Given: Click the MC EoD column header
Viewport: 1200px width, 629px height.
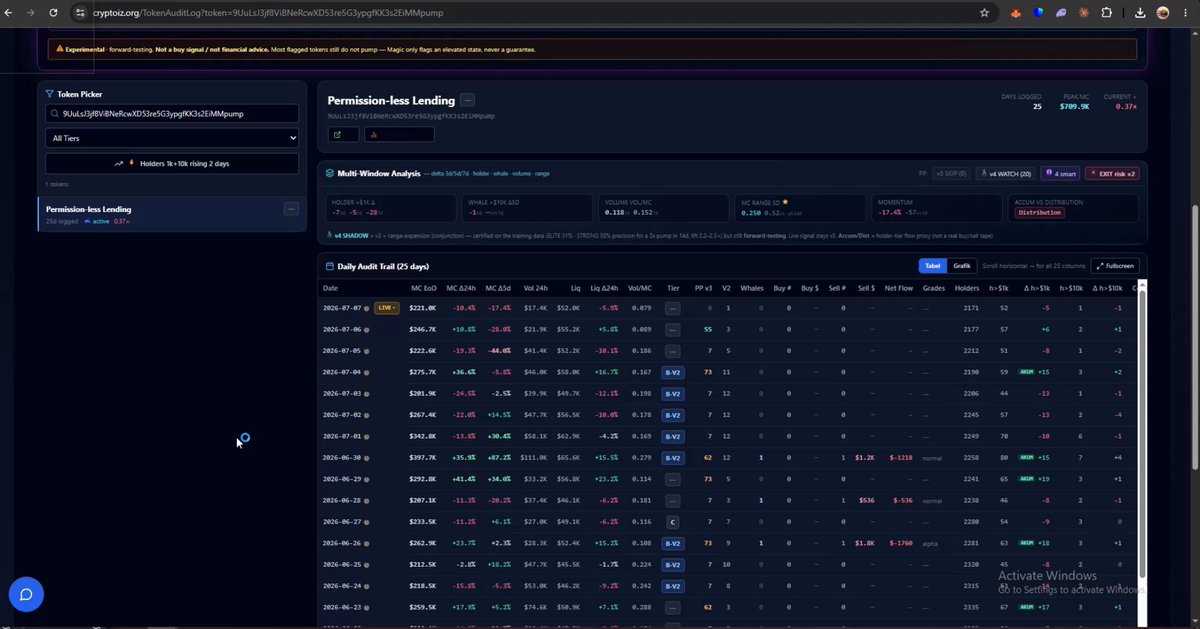Looking at the screenshot, I should click(x=423, y=288).
